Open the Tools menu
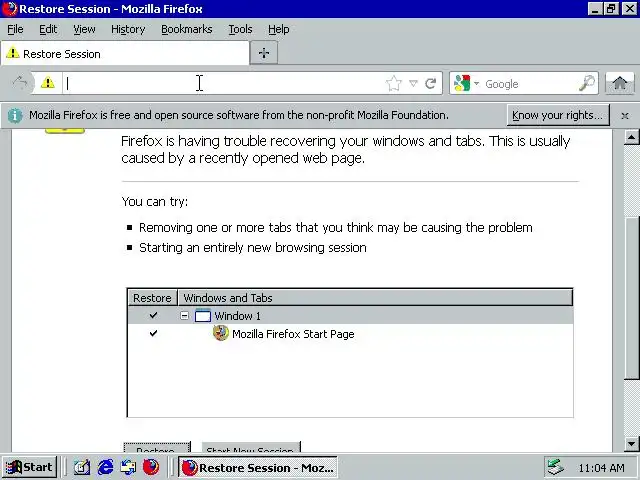The image size is (640, 480). (240, 29)
